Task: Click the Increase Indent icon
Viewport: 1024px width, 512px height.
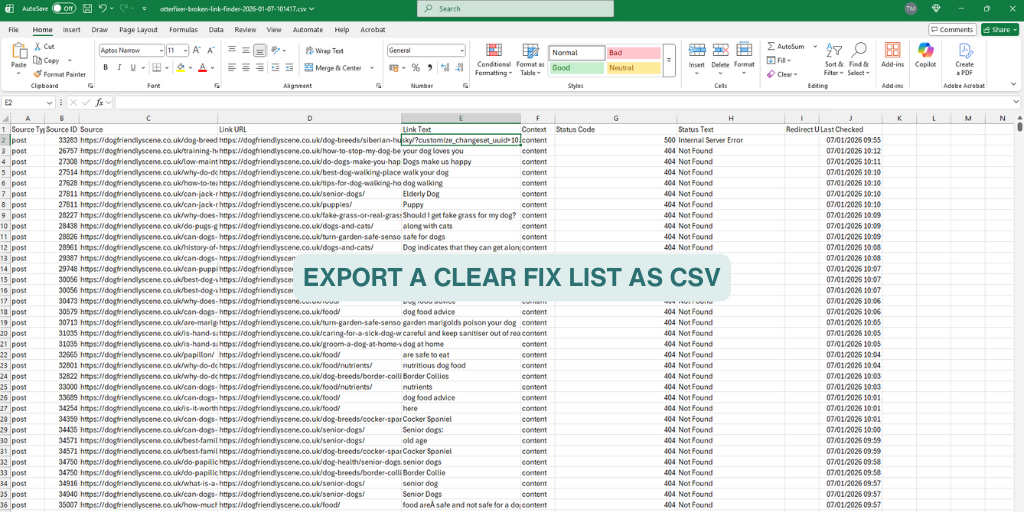Action: [289, 68]
